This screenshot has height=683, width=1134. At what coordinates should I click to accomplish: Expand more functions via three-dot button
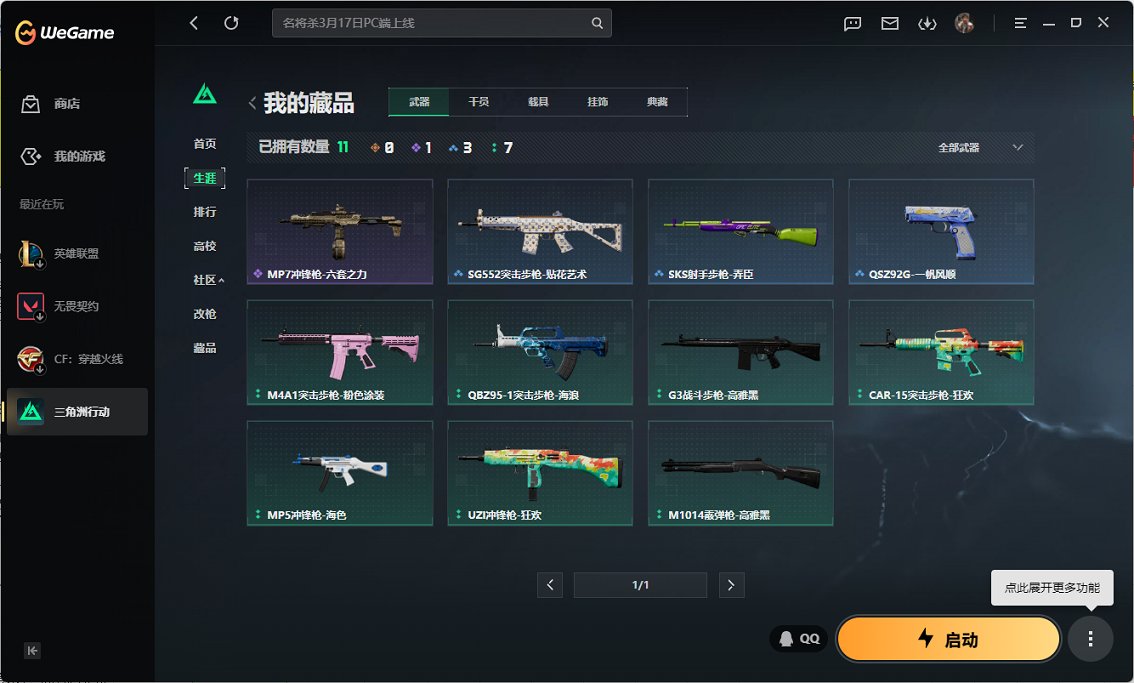tap(1090, 638)
